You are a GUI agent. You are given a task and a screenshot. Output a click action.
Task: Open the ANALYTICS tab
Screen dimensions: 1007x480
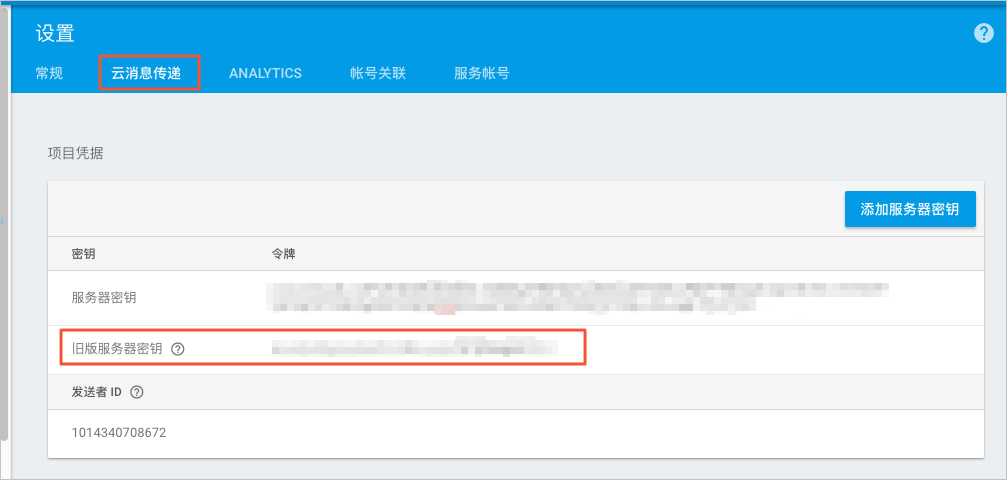click(265, 73)
